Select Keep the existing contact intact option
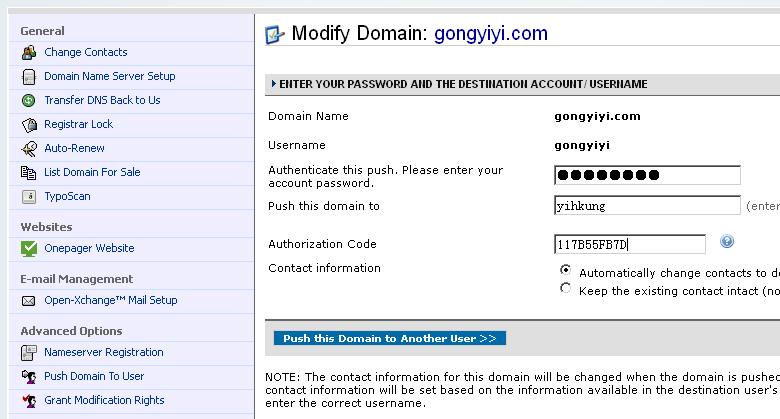The height and width of the screenshot is (419, 780). click(x=565, y=288)
